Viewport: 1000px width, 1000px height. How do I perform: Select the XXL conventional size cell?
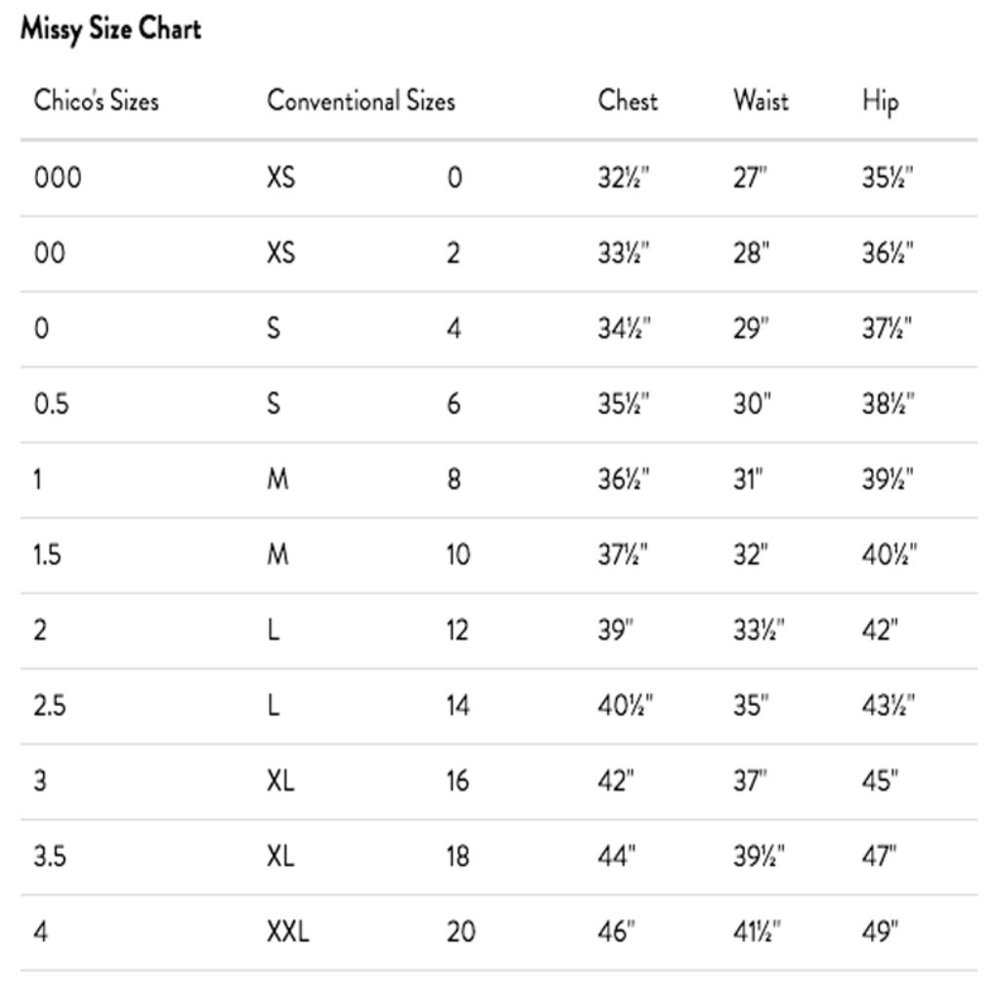pyautogui.click(x=288, y=933)
